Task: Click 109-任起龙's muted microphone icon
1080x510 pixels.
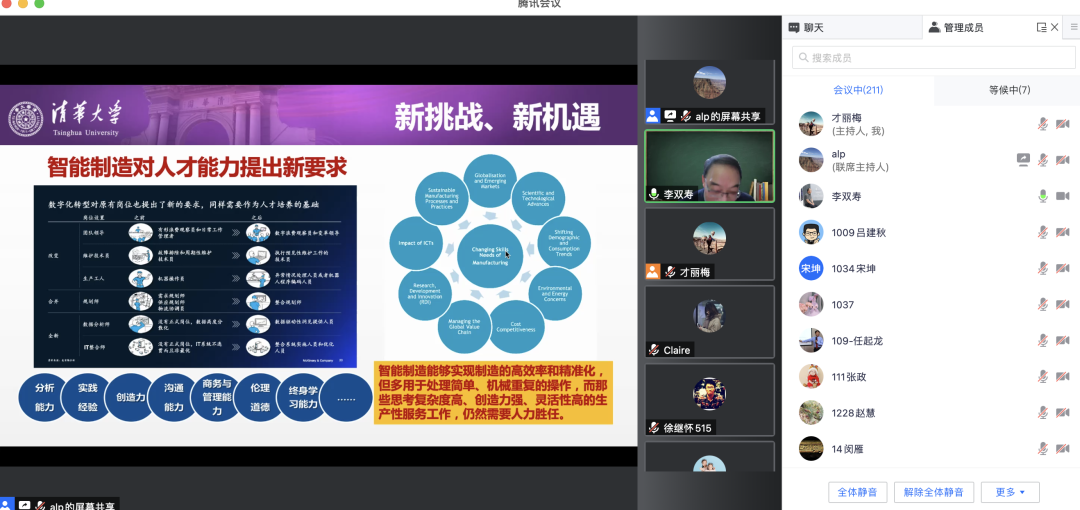Action: pos(1043,340)
